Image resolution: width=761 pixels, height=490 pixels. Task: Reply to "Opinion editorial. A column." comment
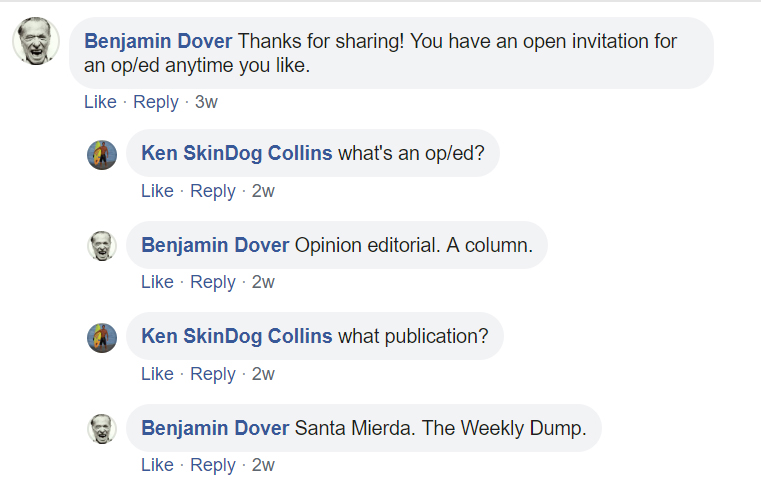[212, 282]
